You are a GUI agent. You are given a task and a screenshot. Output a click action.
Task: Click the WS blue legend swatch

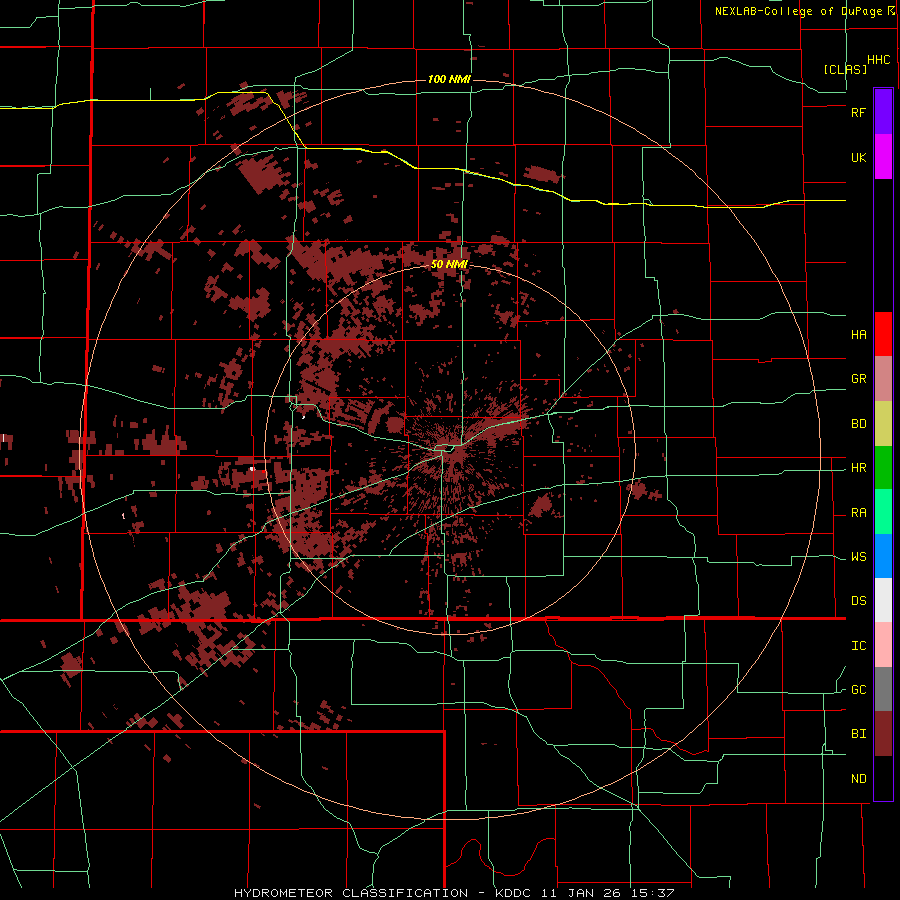point(883,556)
